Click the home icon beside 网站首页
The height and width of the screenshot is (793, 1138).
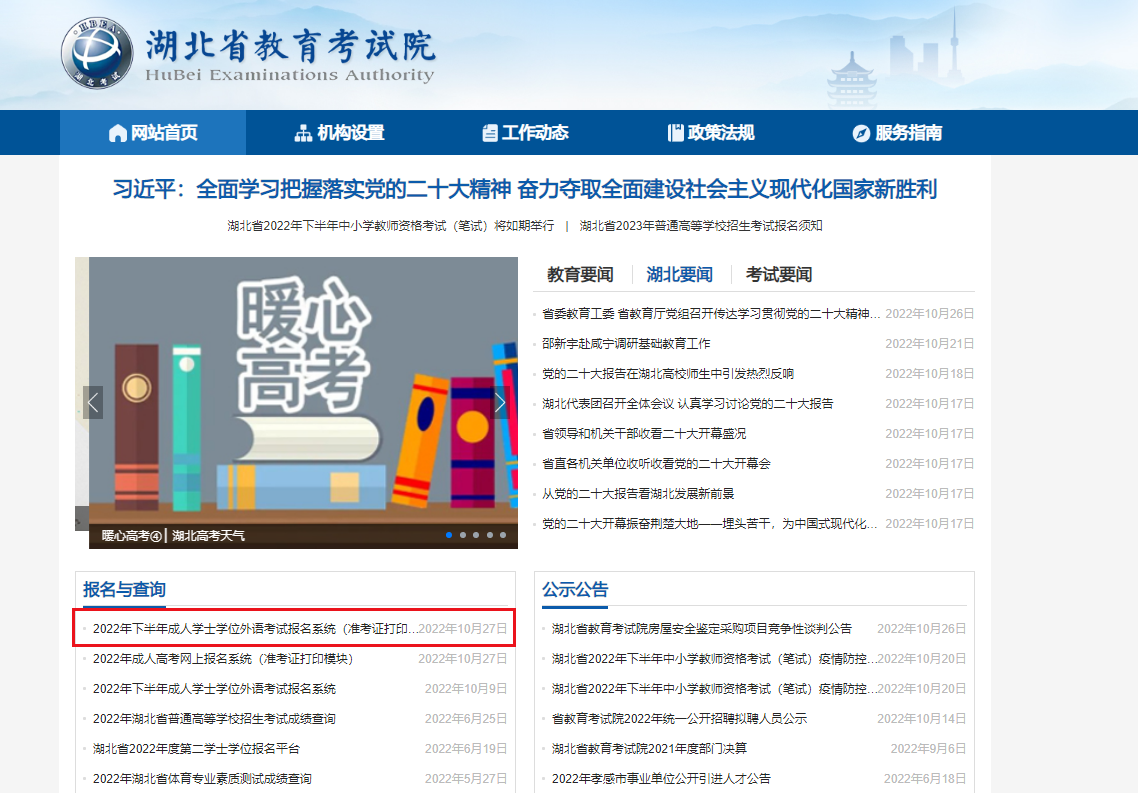click(x=118, y=133)
